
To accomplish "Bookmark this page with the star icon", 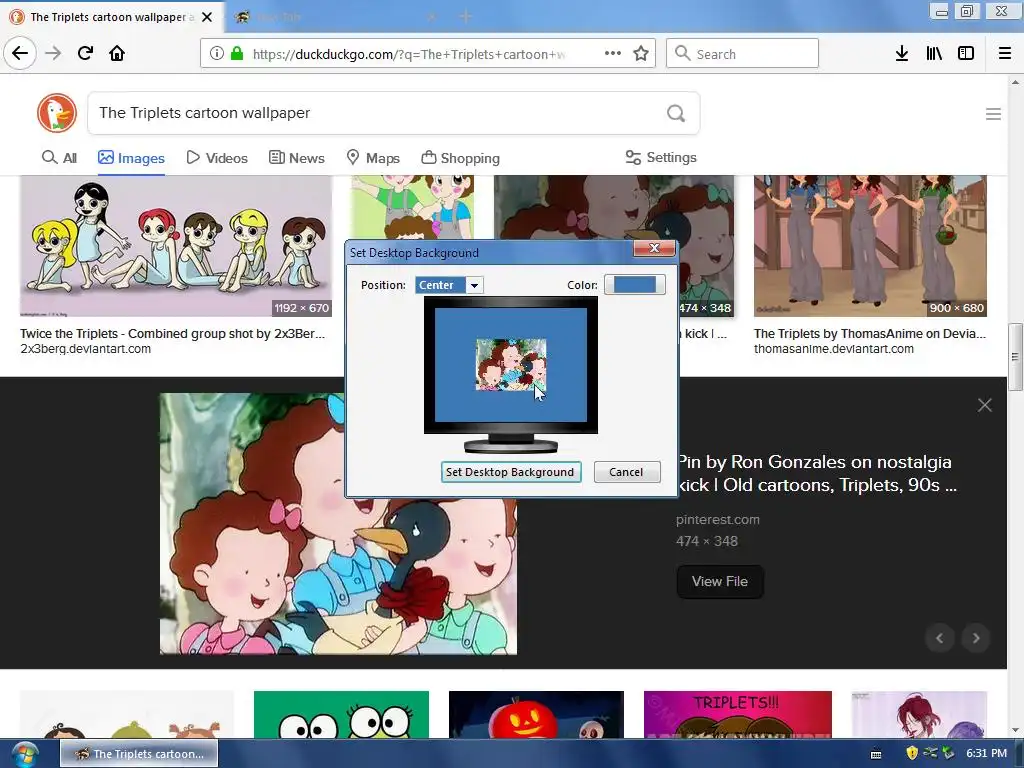I will click(641, 54).
